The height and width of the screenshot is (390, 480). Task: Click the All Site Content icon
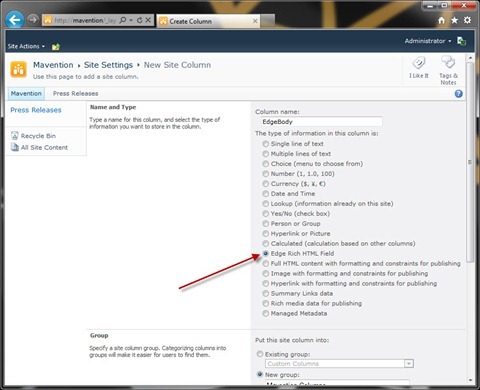15,147
